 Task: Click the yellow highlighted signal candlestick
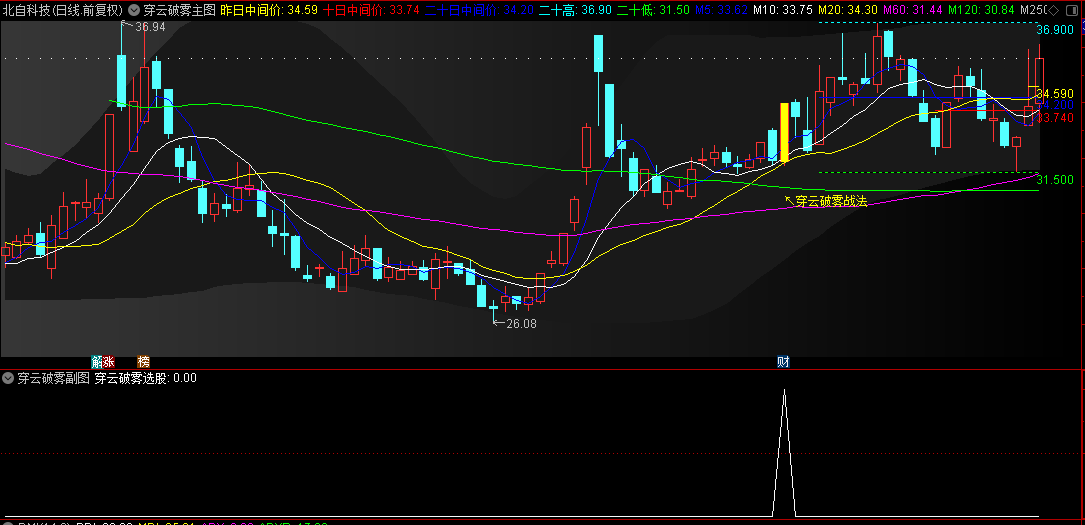(x=784, y=132)
